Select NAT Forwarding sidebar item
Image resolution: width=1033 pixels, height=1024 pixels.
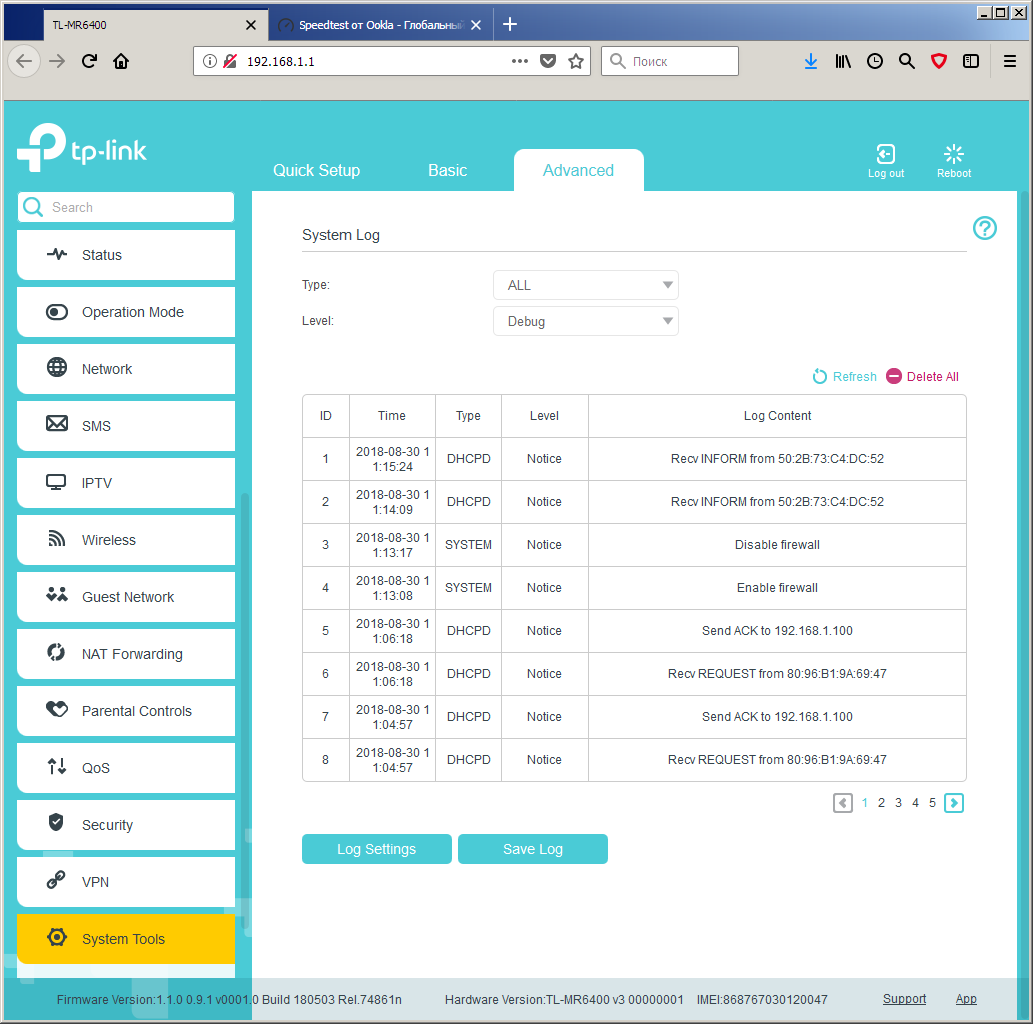pos(126,654)
